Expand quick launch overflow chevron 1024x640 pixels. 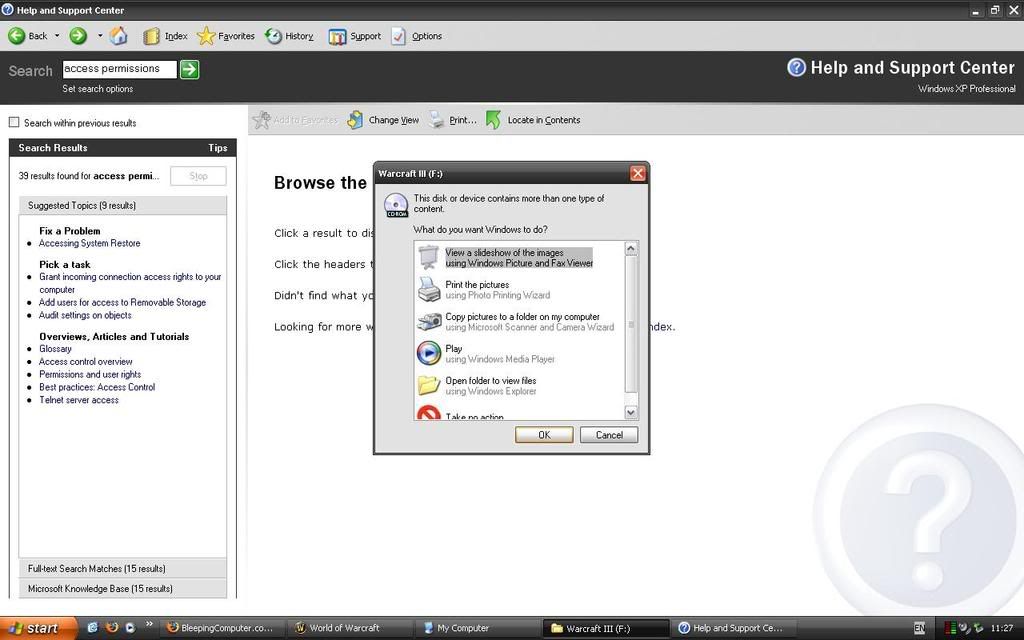(149, 624)
